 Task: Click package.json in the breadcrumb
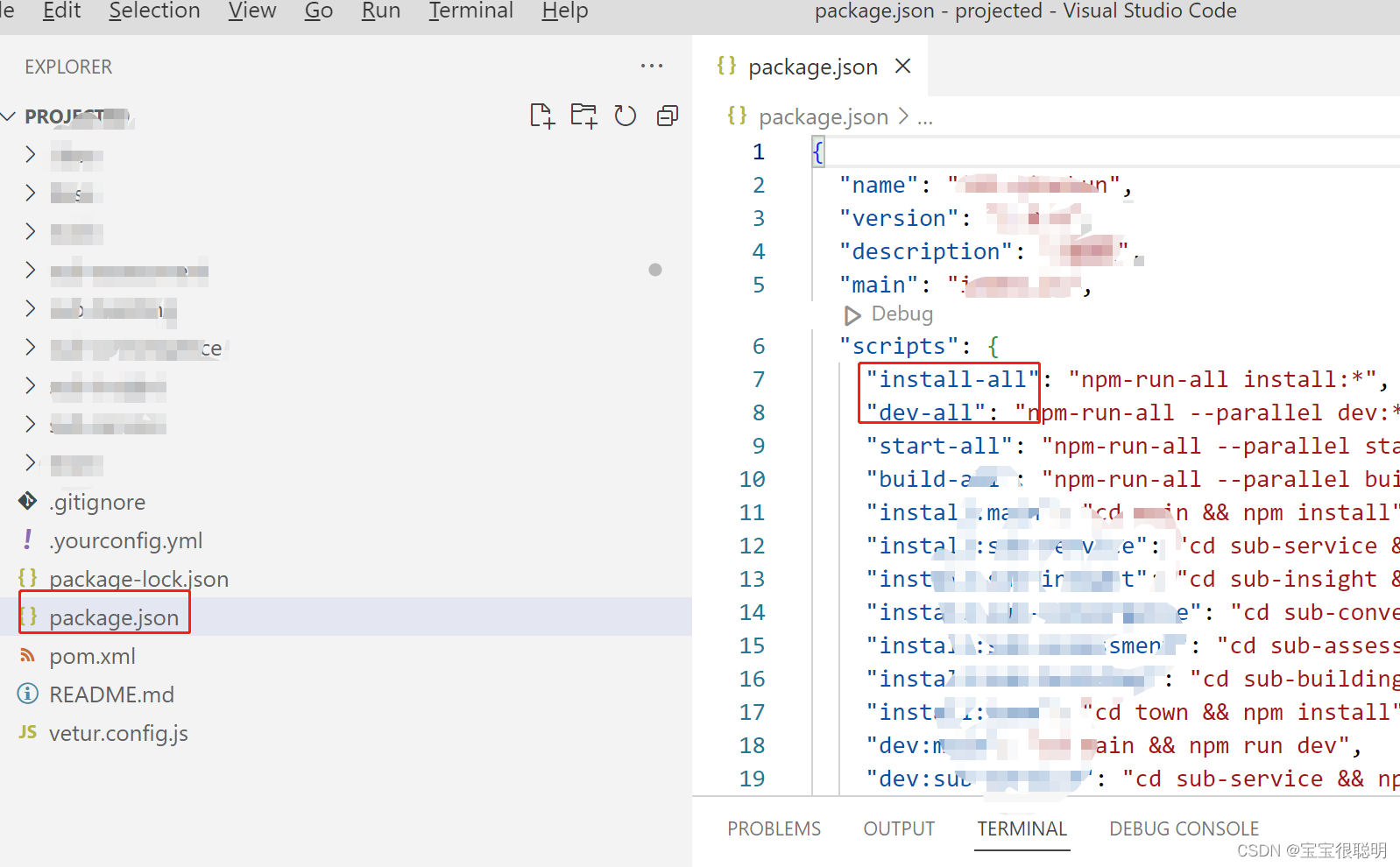pos(824,116)
